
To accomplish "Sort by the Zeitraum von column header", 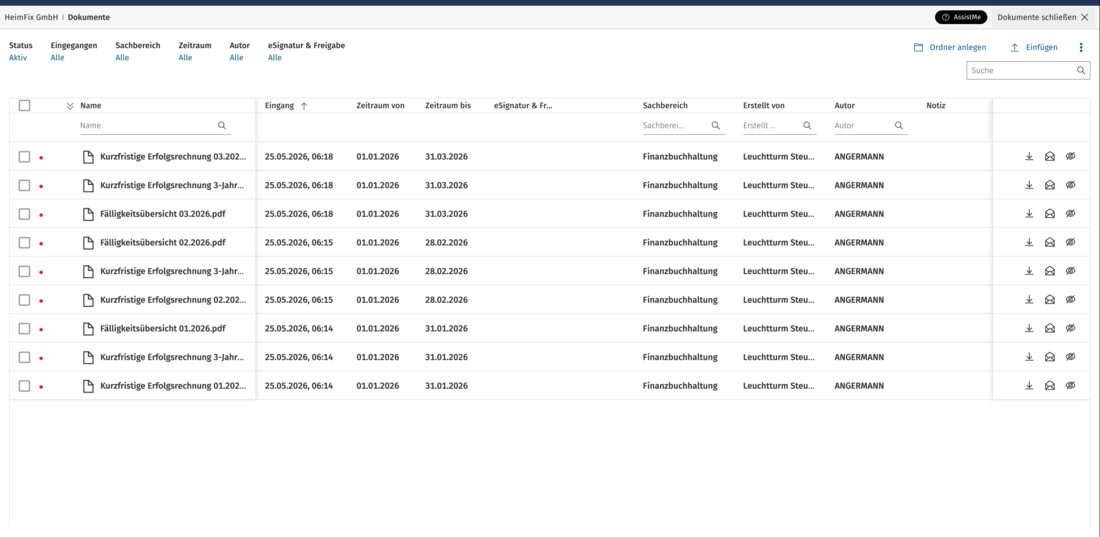I will pos(380,105).
